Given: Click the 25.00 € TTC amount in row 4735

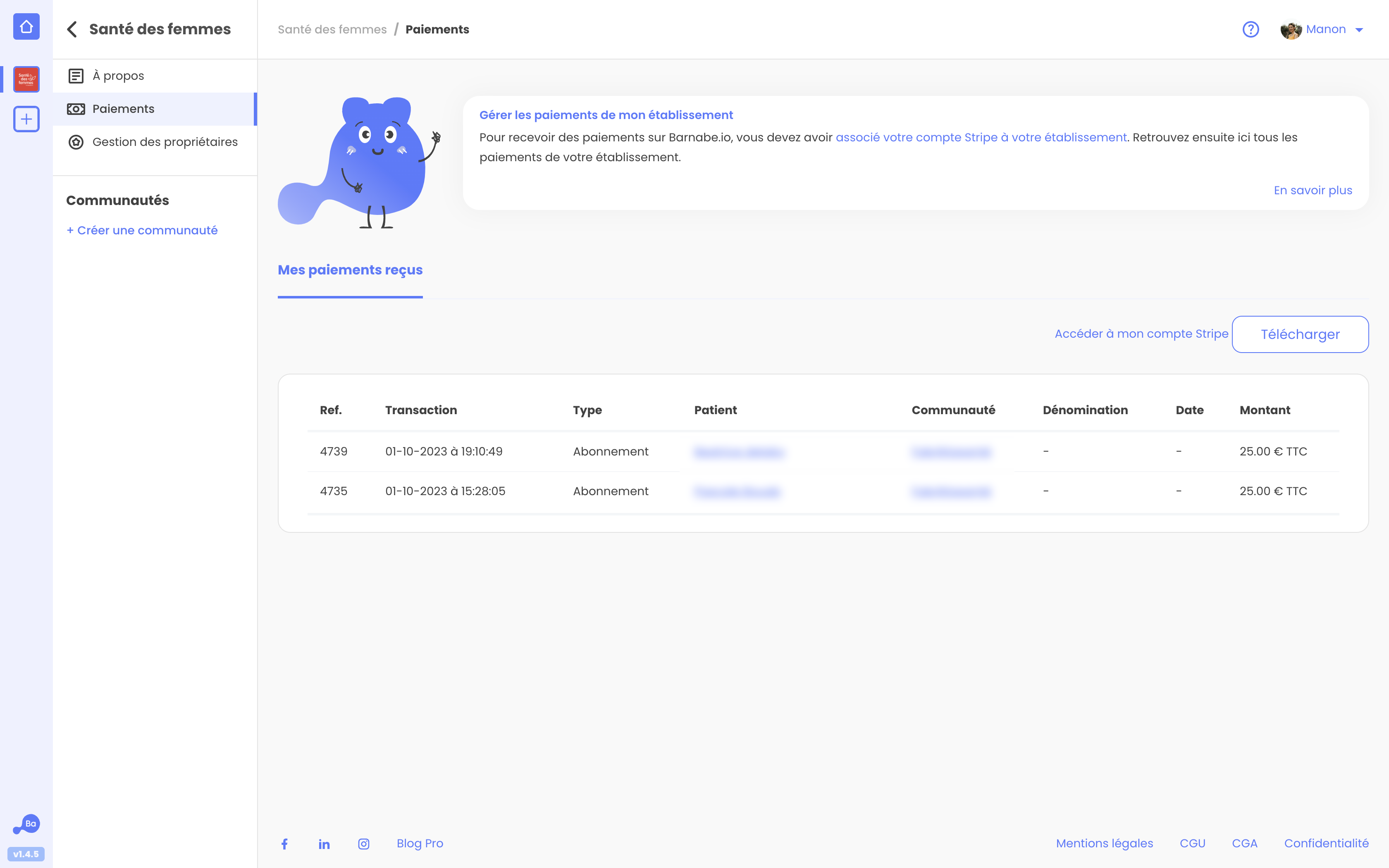Looking at the screenshot, I should click(x=1273, y=491).
